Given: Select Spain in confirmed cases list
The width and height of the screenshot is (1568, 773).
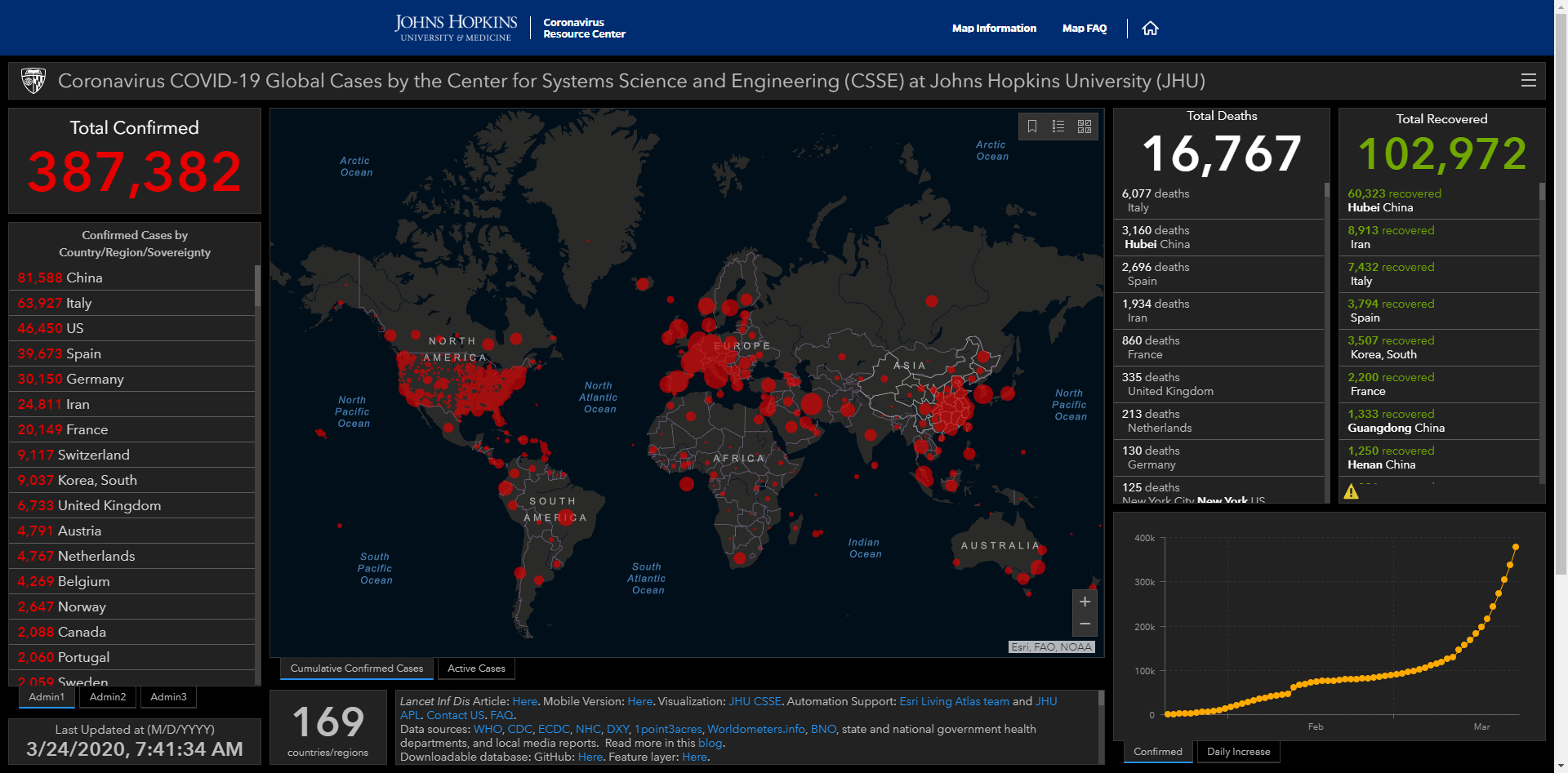Looking at the screenshot, I should coord(131,353).
